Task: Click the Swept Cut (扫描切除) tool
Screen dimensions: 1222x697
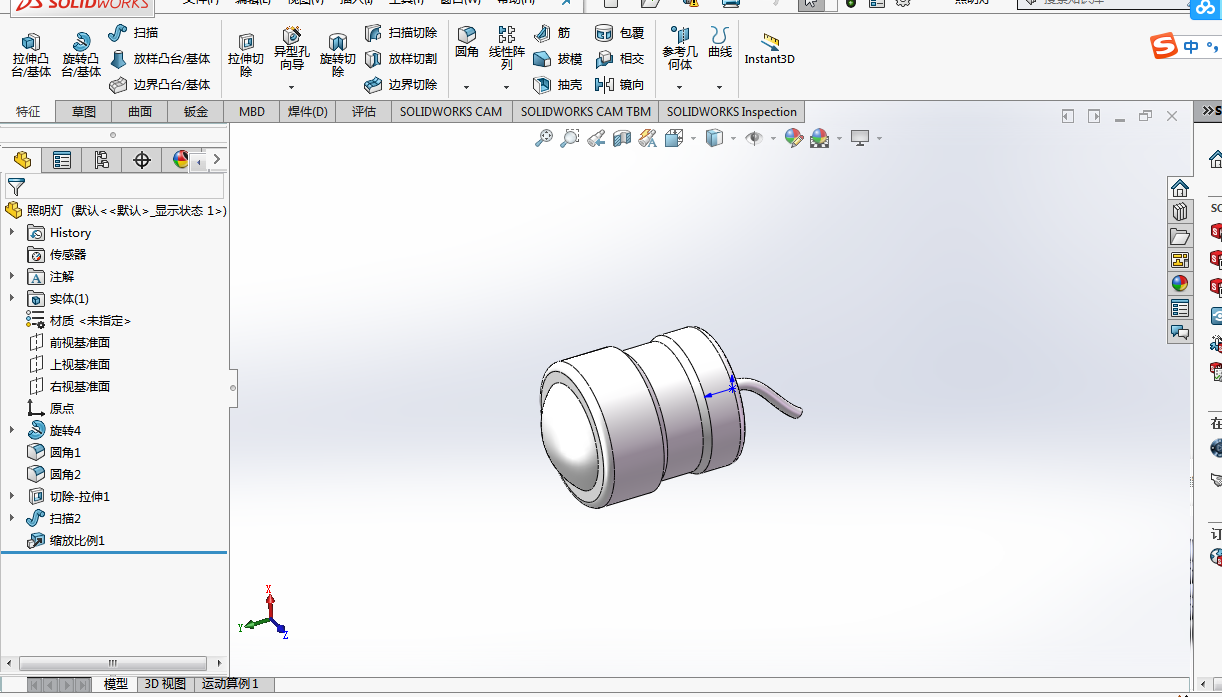Action: (401, 33)
